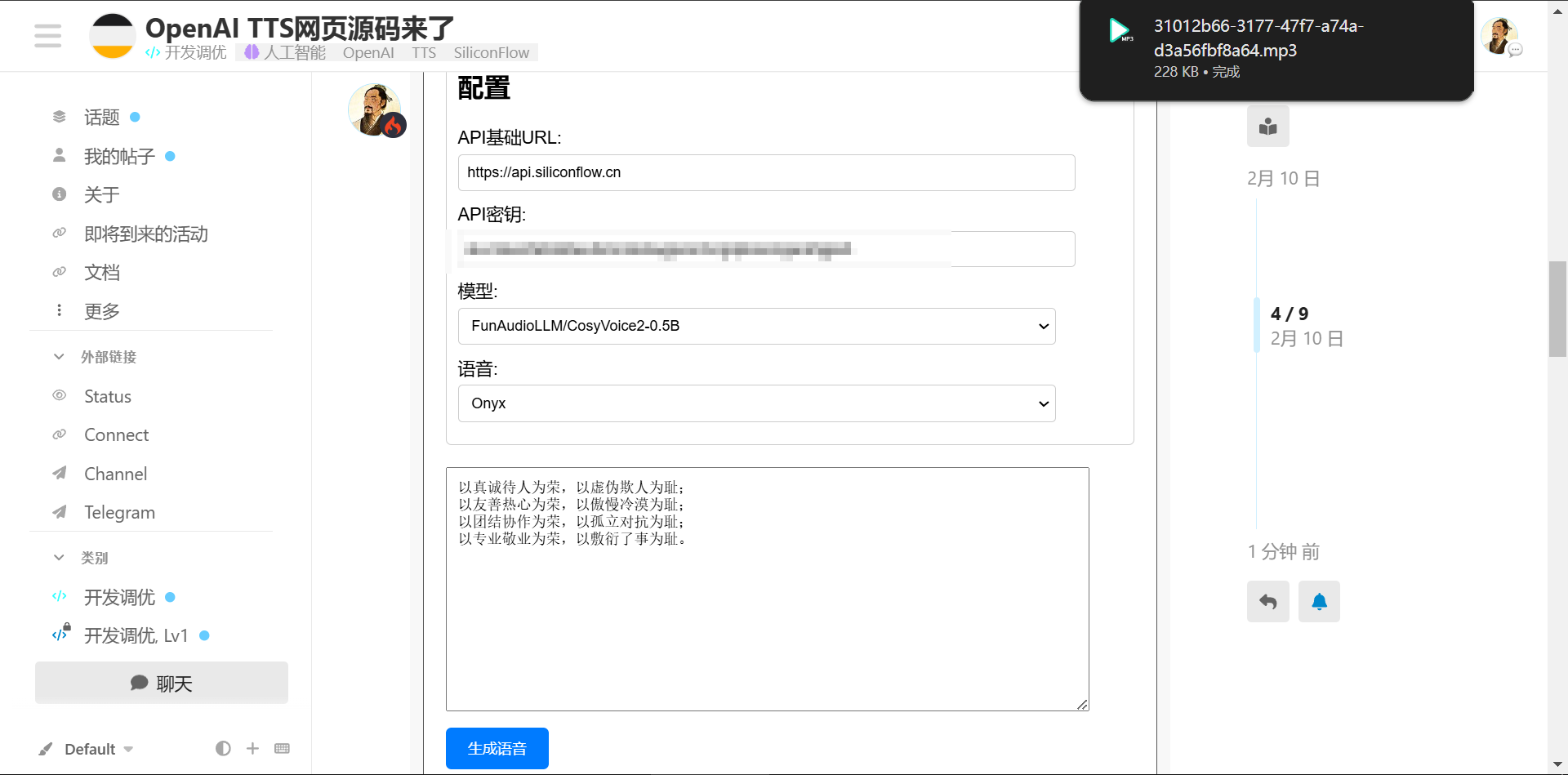Open the hamburger sidebar menu
This screenshot has width=1568, height=775.
click(x=47, y=36)
